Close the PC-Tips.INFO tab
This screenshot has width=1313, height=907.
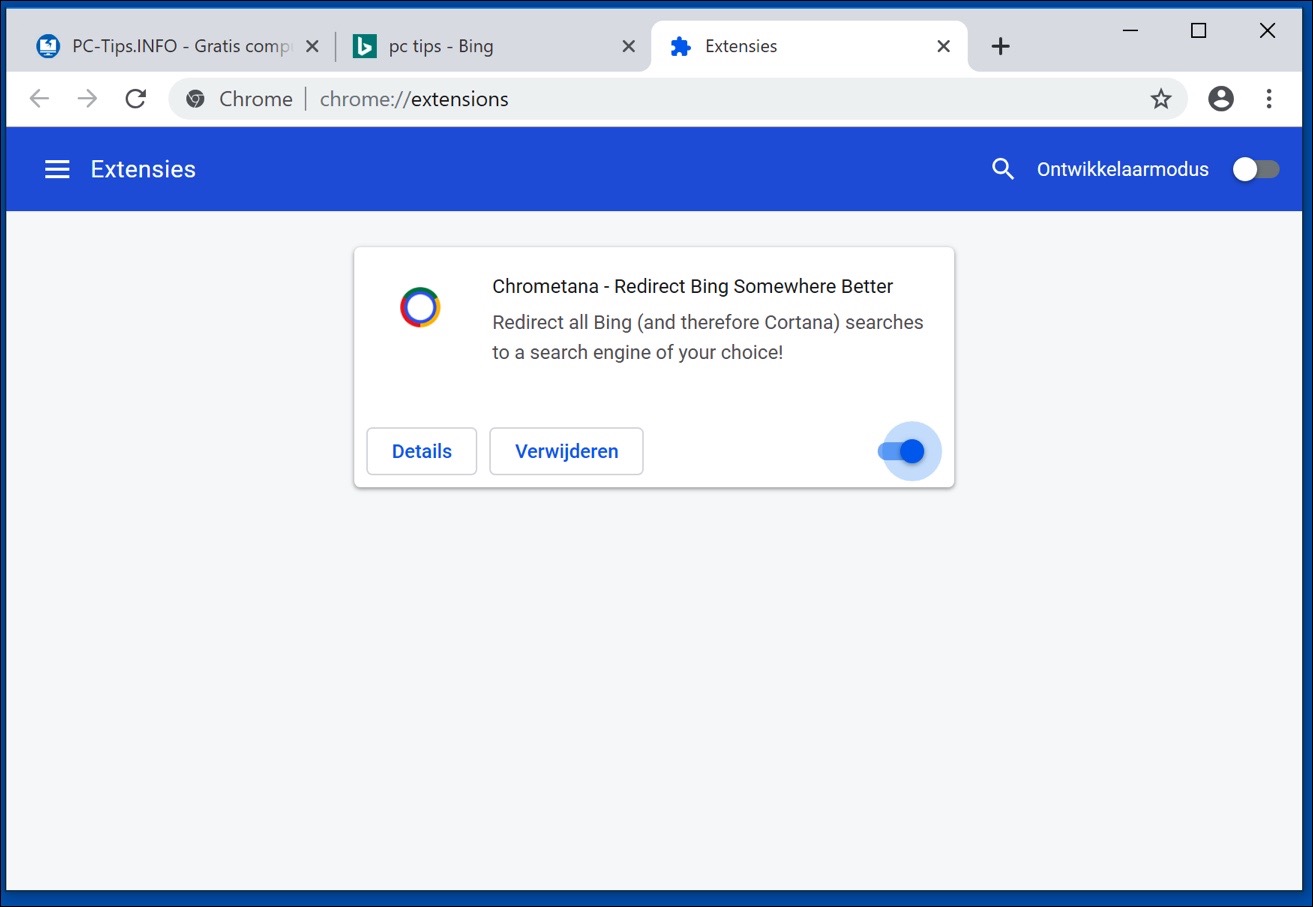coord(312,46)
